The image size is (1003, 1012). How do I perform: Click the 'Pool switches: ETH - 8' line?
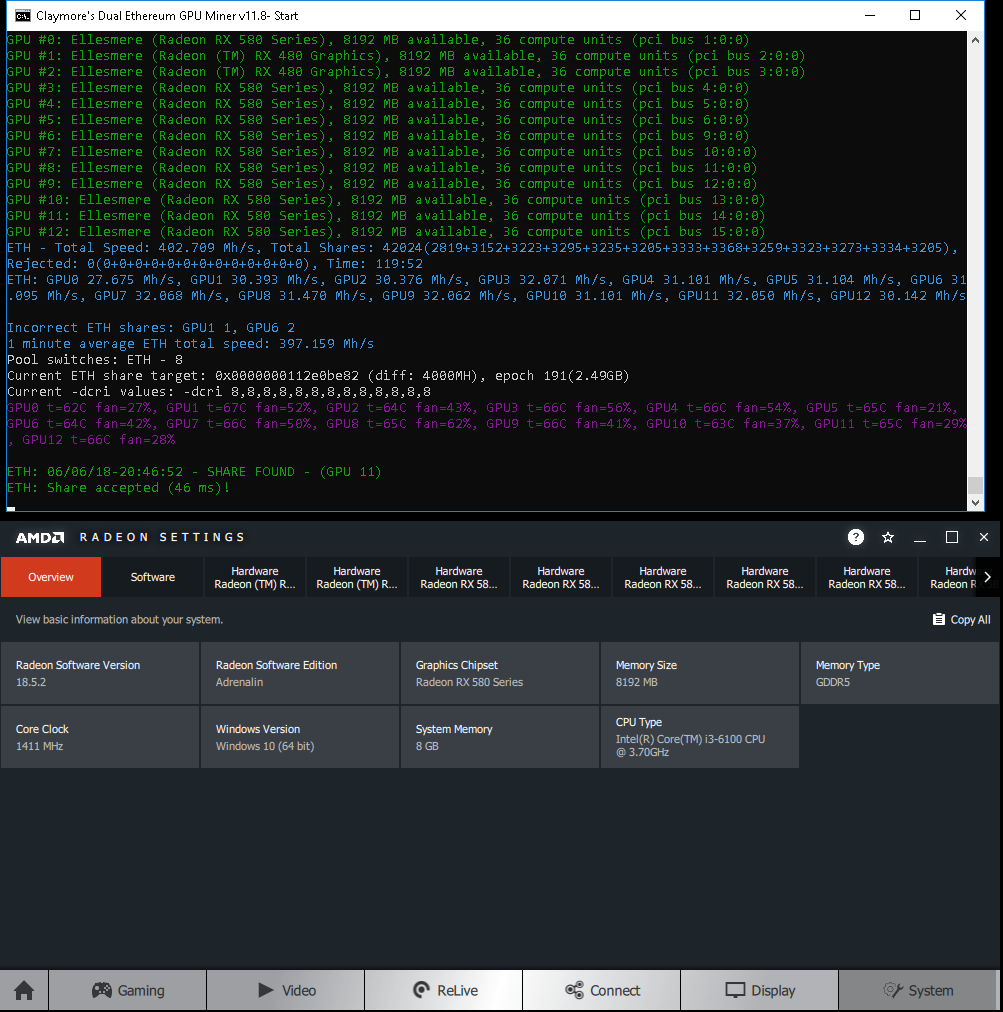(x=95, y=359)
